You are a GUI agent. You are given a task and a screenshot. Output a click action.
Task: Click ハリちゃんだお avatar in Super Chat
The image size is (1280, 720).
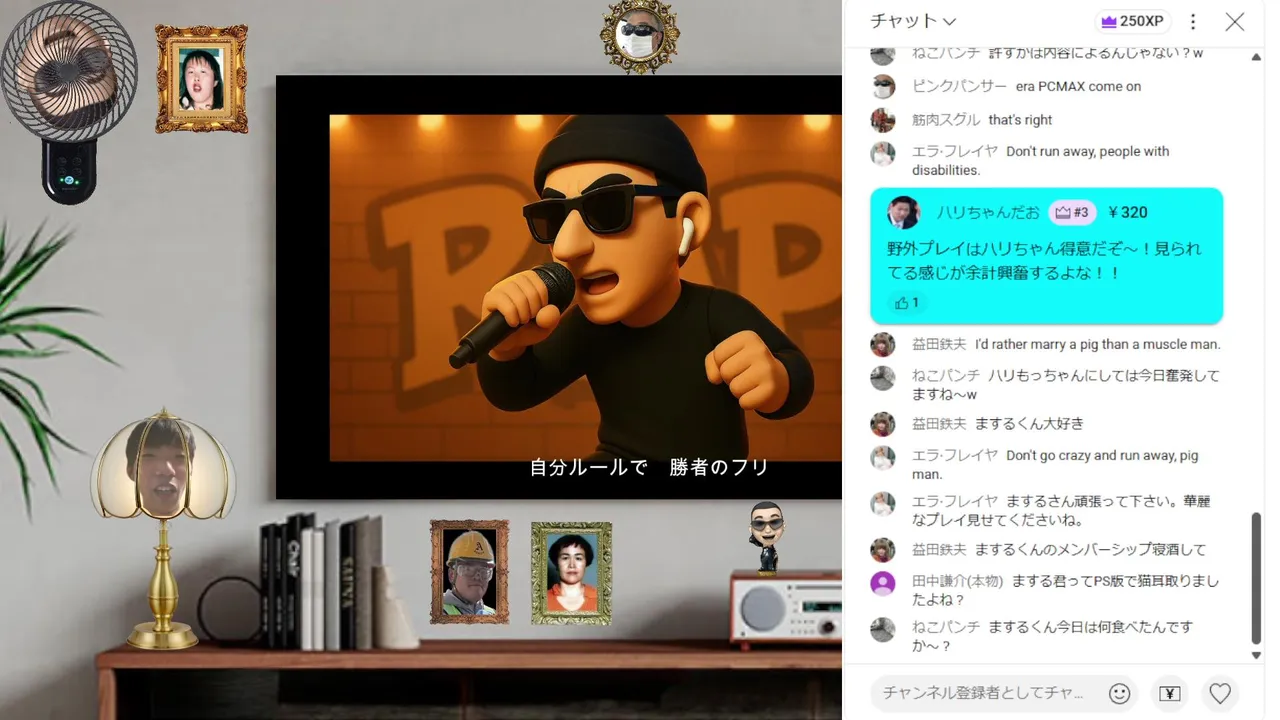[903, 212]
